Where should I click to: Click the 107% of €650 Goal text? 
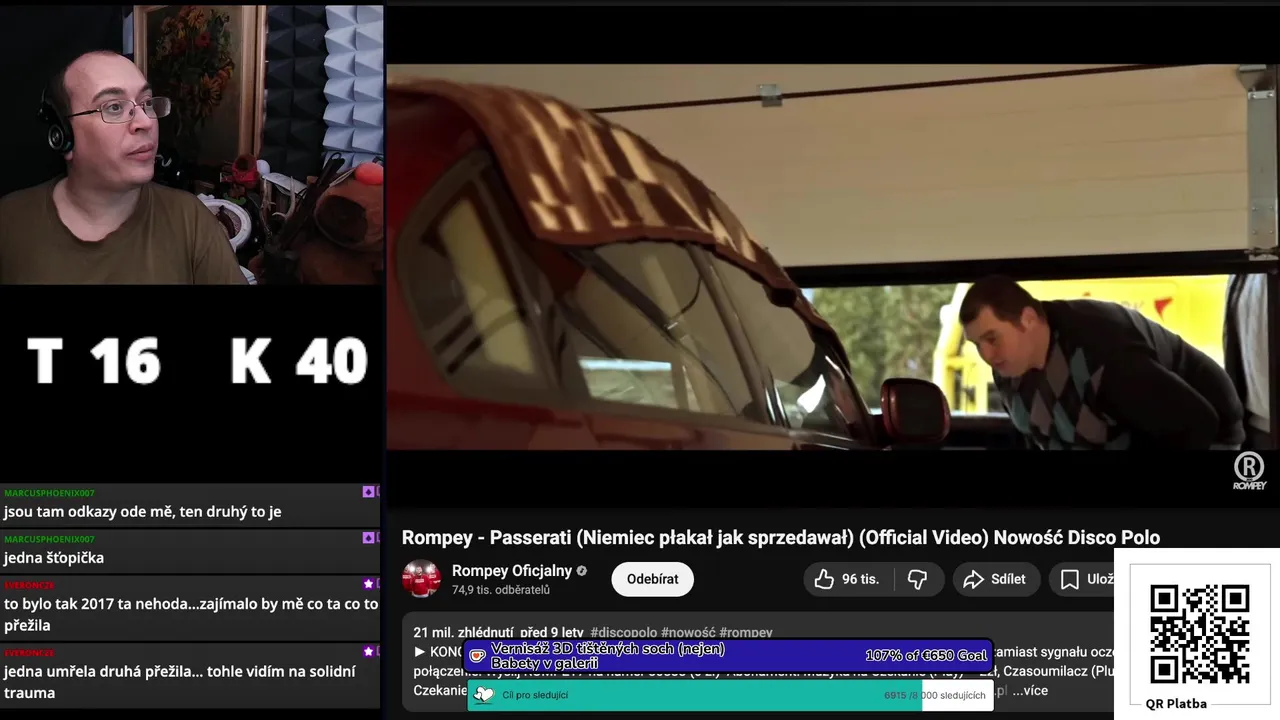pyautogui.click(x=925, y=656)
